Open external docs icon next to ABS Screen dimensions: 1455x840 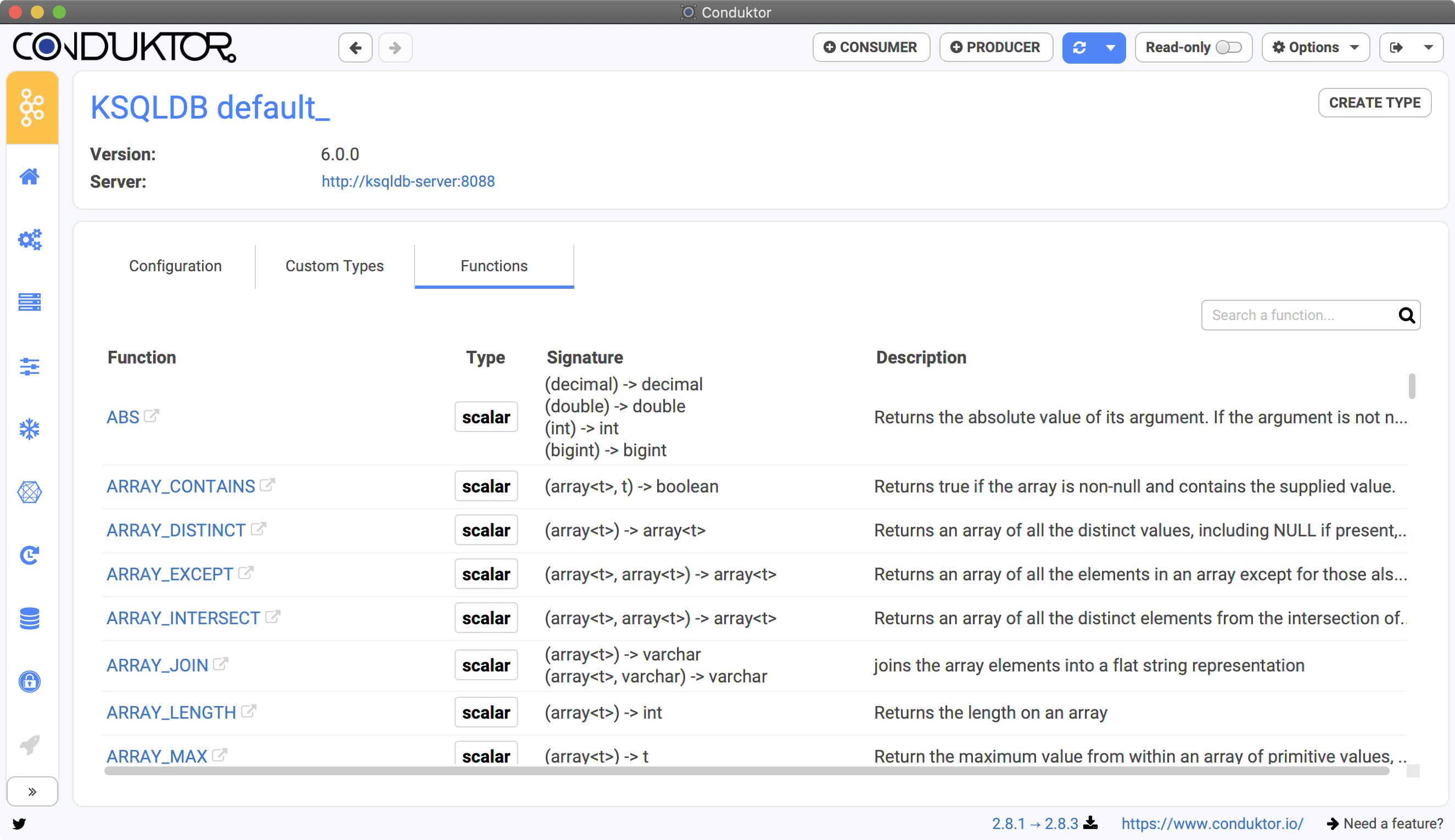pyautogui.click(x=152, y=416)
